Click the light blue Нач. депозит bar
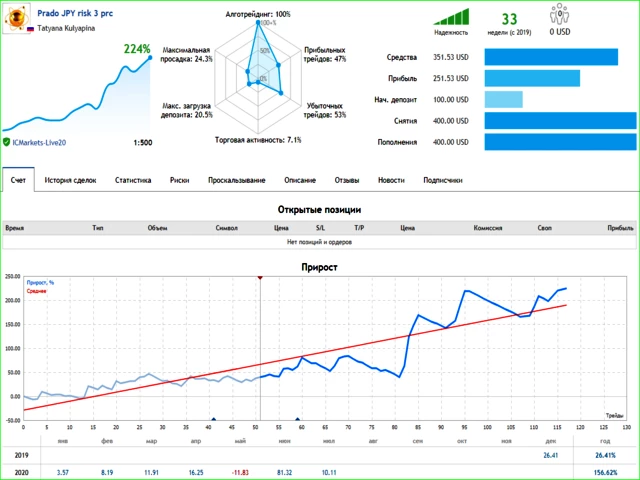Screen dimensions: 640x480 click(503, 100)
